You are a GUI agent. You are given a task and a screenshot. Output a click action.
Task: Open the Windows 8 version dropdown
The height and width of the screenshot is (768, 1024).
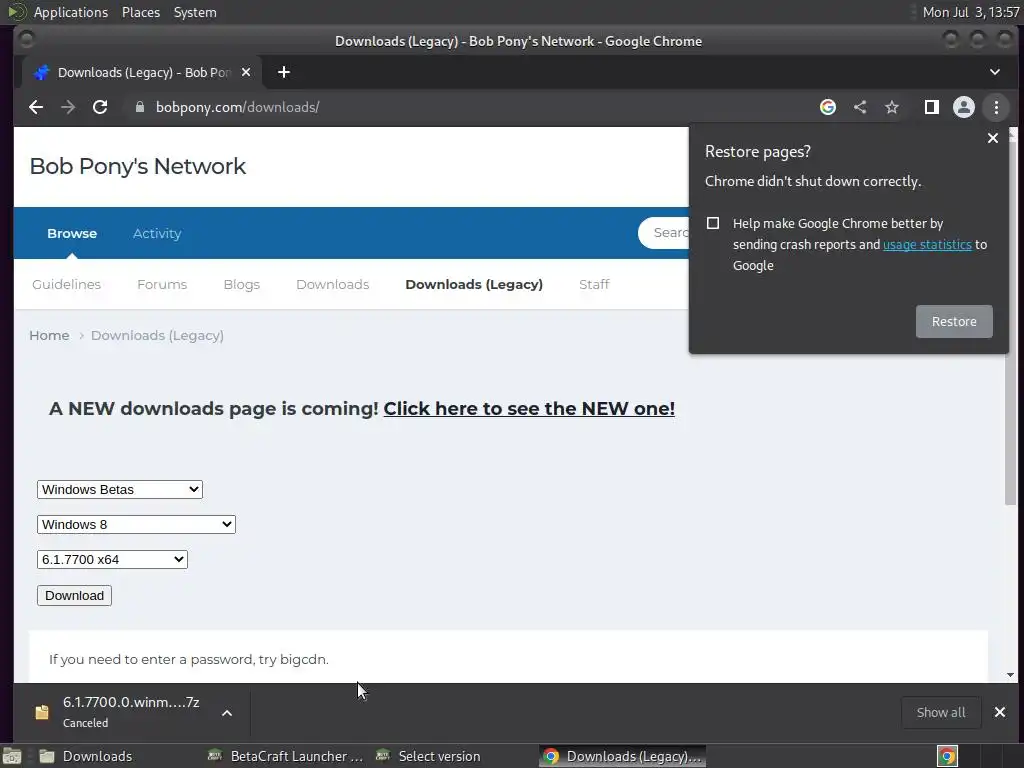click(x=136, y=524)
